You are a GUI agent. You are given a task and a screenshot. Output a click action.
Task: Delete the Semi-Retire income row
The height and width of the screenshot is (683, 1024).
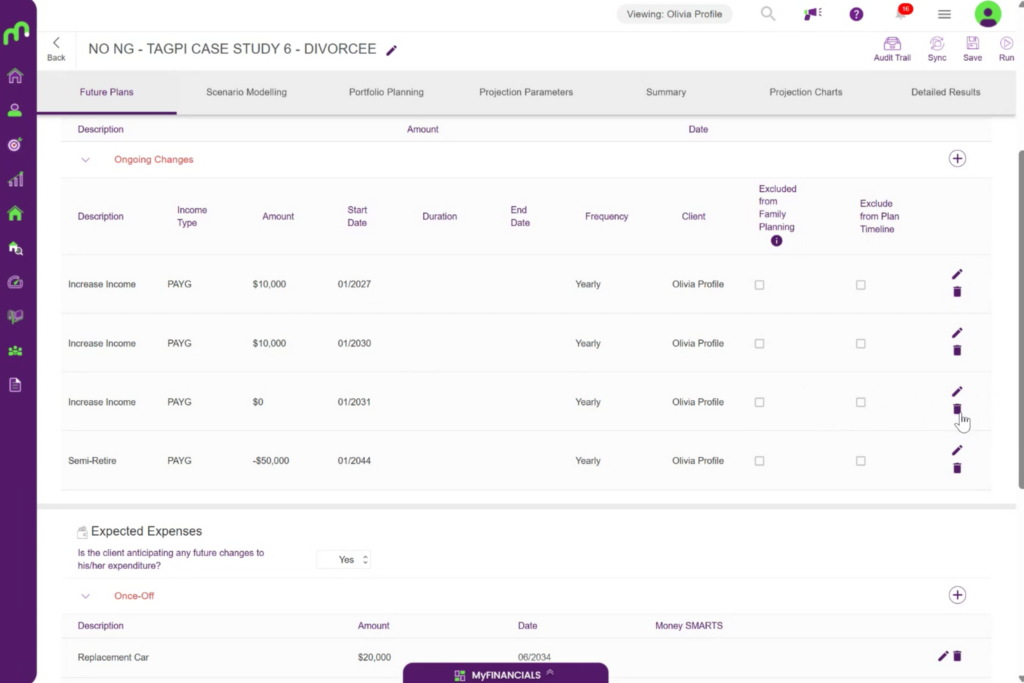(957, 468)
